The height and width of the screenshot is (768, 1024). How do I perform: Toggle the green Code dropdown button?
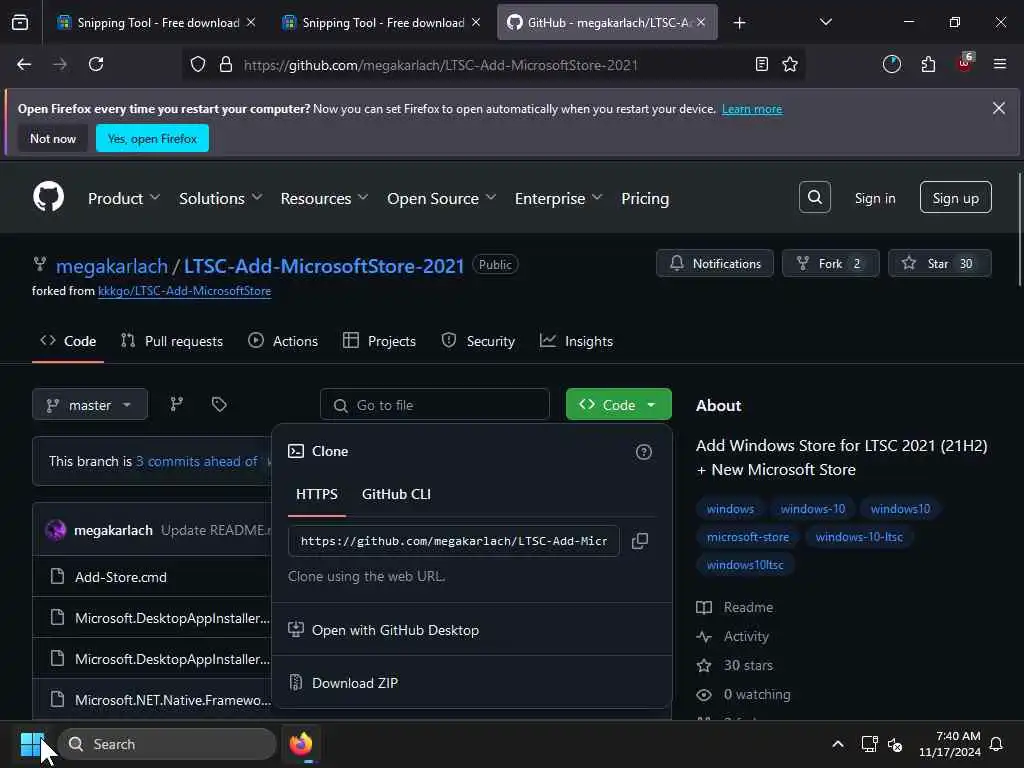618,404
